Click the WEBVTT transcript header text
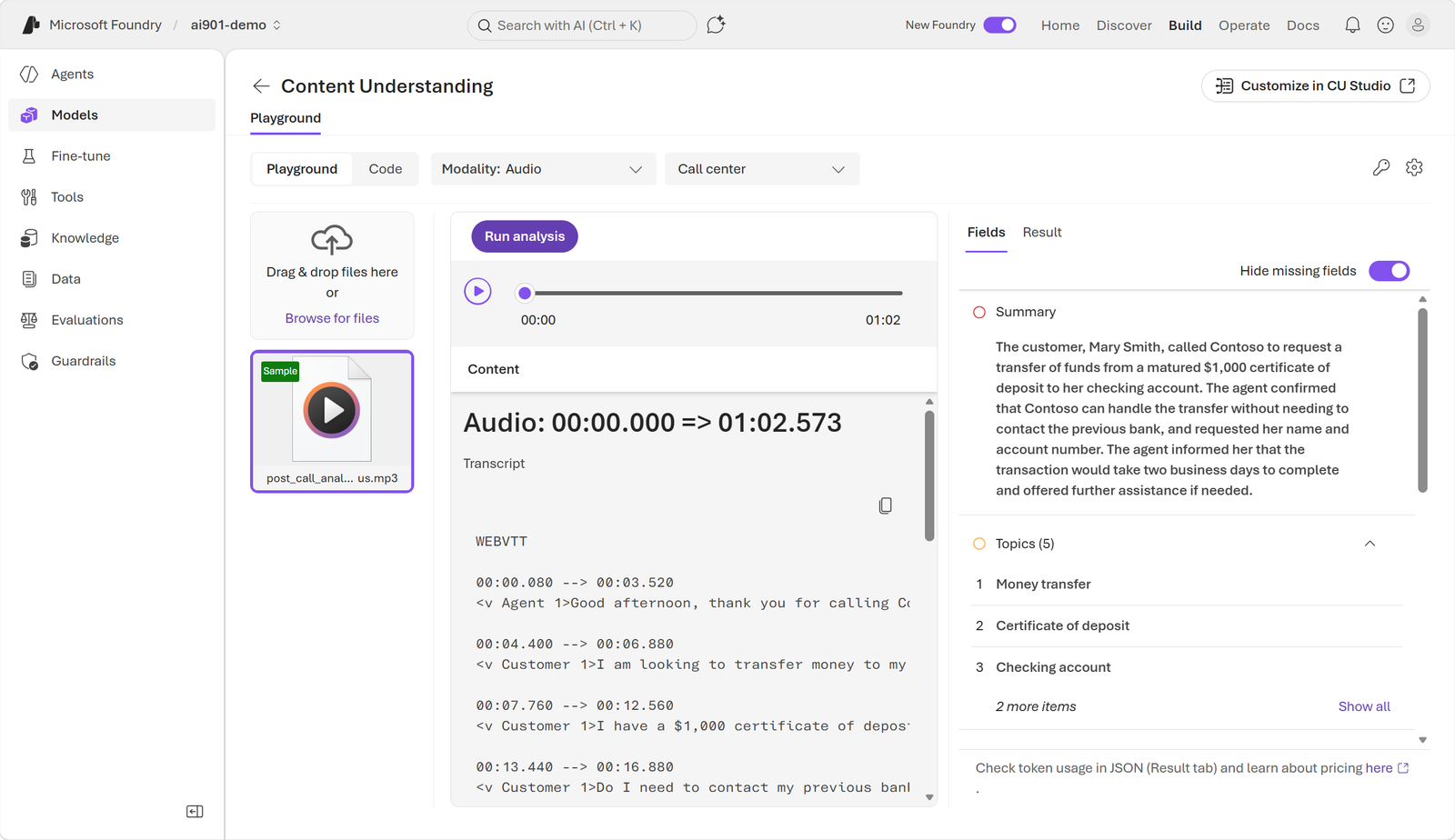The image size is (1455, 840). [501, 542]
